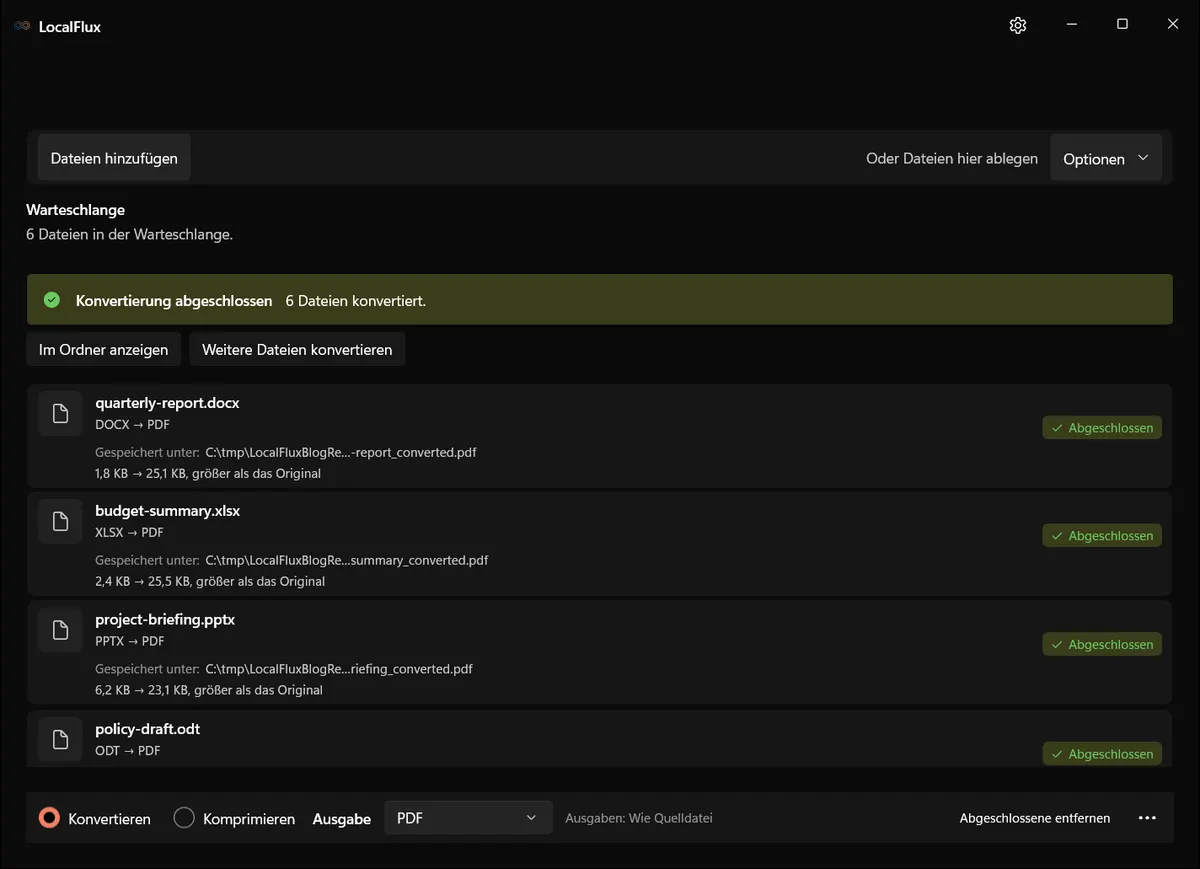The image size is (1200, 869).
Task: Click Weitere Dateien konvertieren button
Action: (297, 350)
